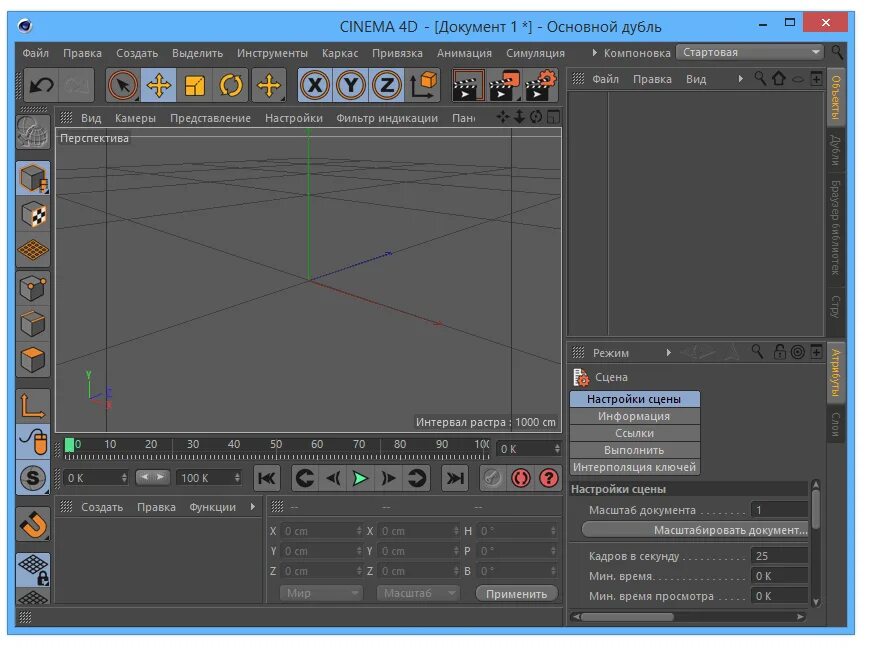This screenshot has height=650, width=872.
Task: Click record keyframe help question icon
Action: (x=548, y=478)
